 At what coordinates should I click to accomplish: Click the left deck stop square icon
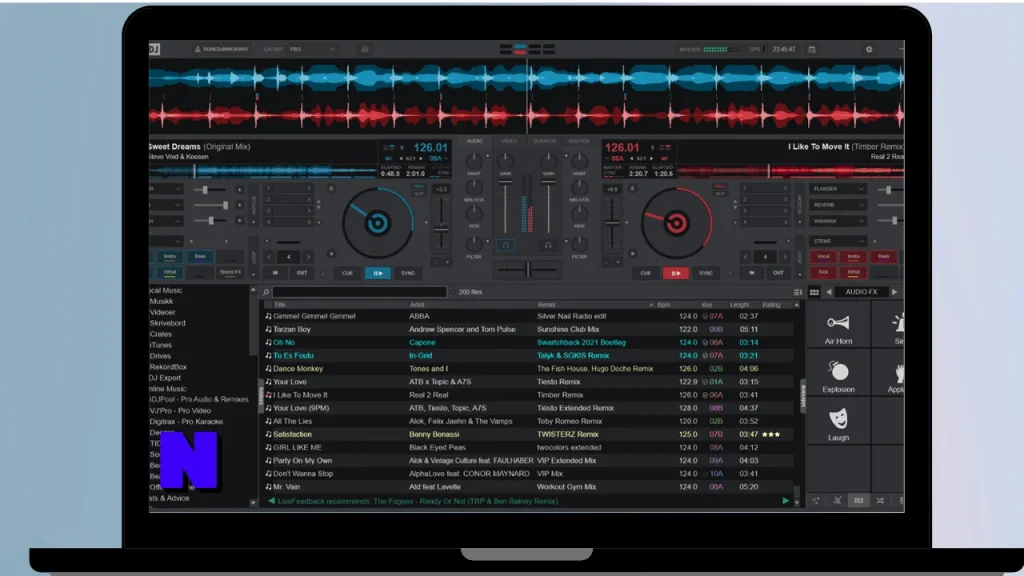(331, 253)
